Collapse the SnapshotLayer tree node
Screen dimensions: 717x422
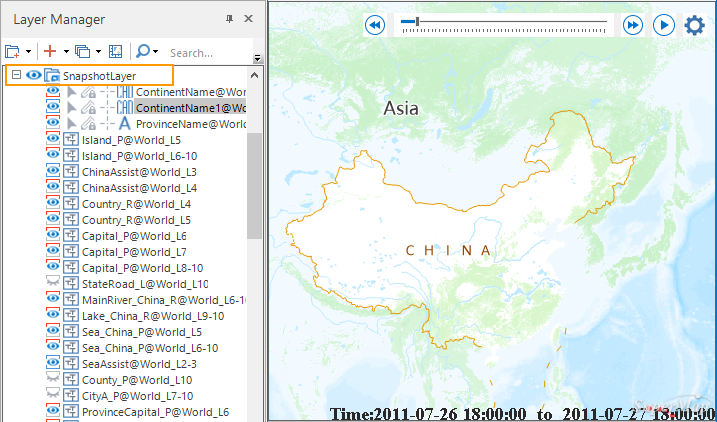coord(16,75)
